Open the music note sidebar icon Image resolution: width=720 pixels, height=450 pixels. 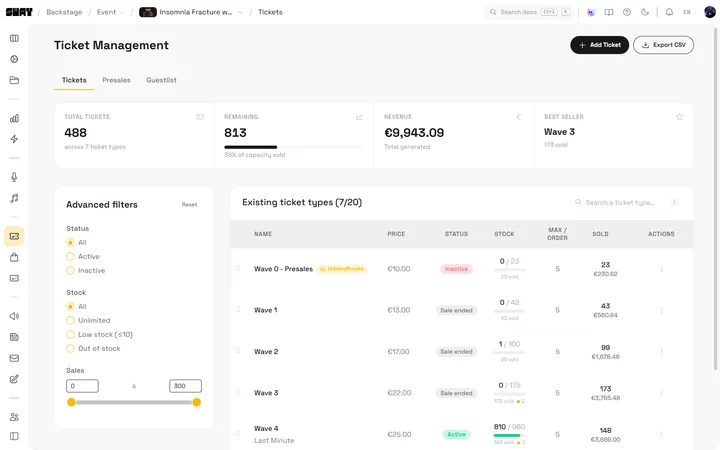(14, 198)
